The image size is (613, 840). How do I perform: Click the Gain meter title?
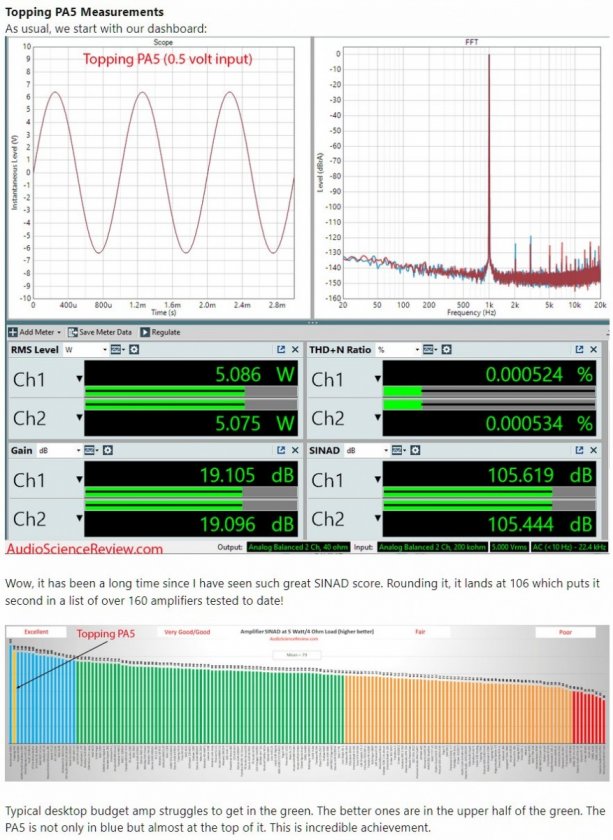tap(21, 451)
